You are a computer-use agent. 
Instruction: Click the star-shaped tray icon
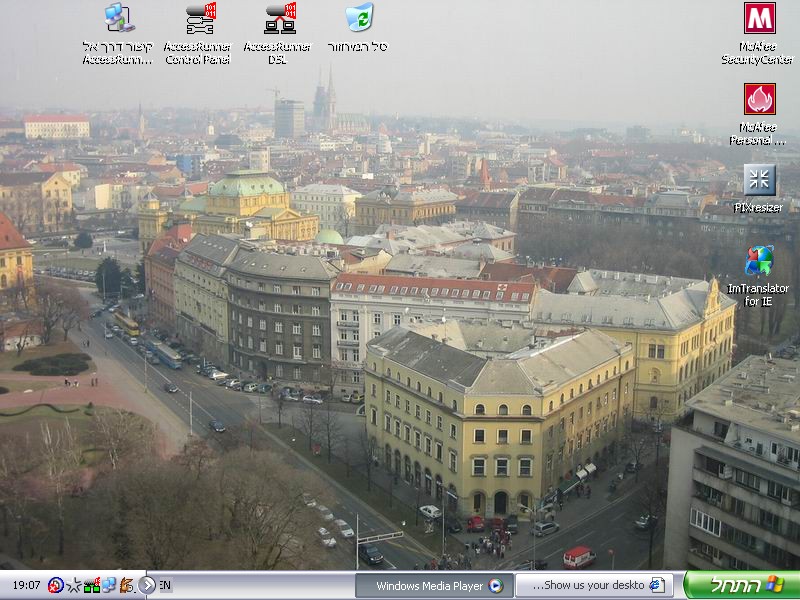[x=73, y=586]
